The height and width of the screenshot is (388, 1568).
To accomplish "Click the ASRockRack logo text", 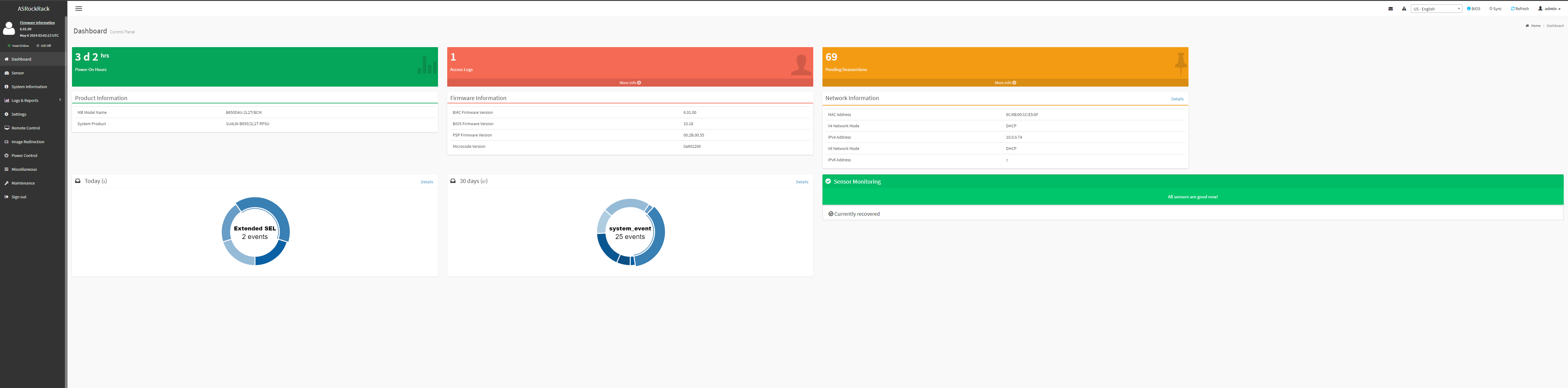I will point(33,9).
